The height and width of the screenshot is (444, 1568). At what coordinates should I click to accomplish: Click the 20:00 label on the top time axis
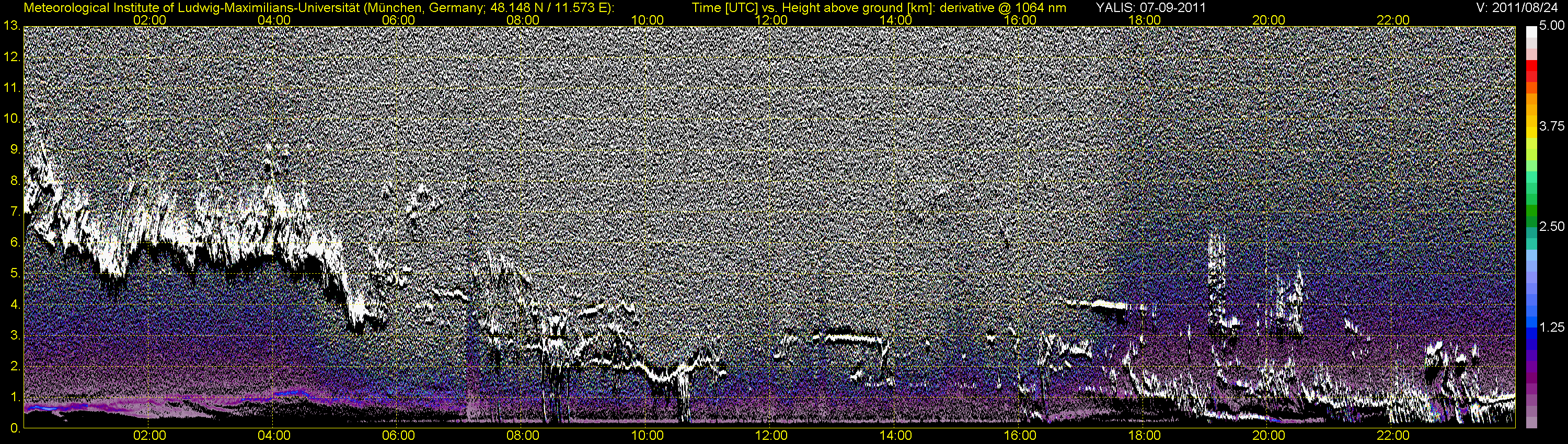coord(1269,20)
